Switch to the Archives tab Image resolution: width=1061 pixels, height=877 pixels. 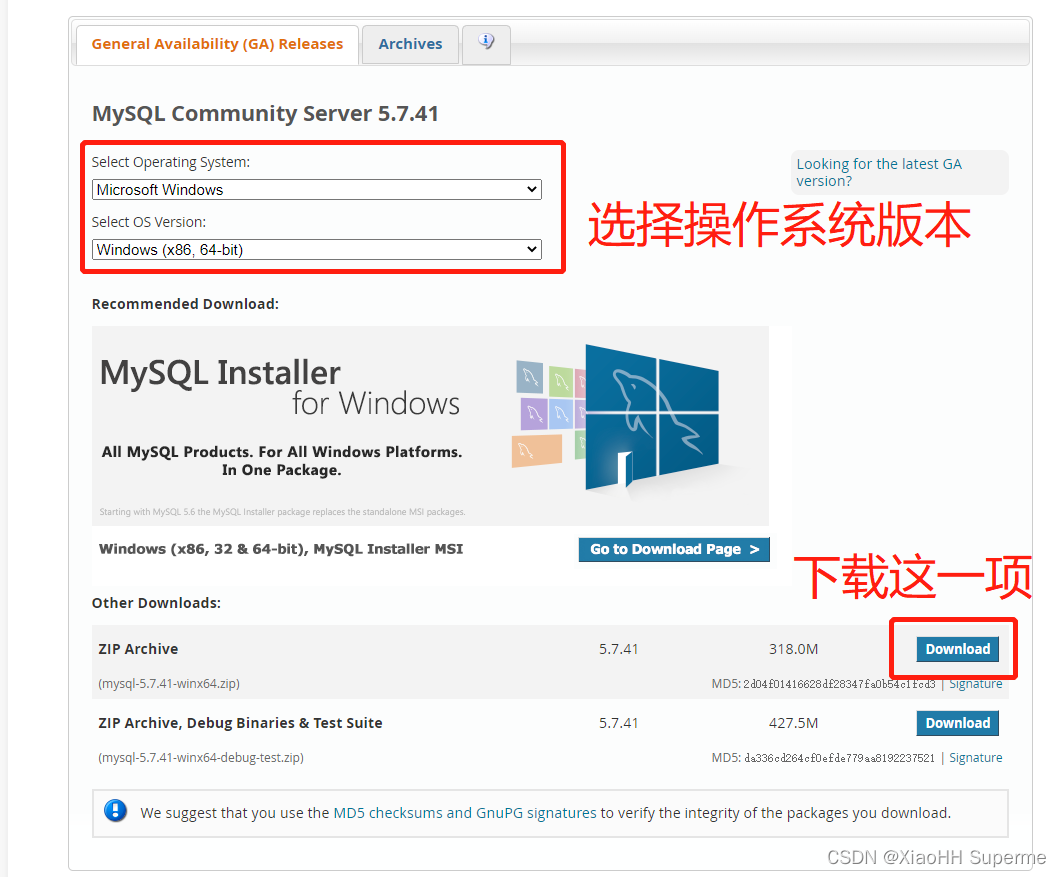[x=410, y=44]
